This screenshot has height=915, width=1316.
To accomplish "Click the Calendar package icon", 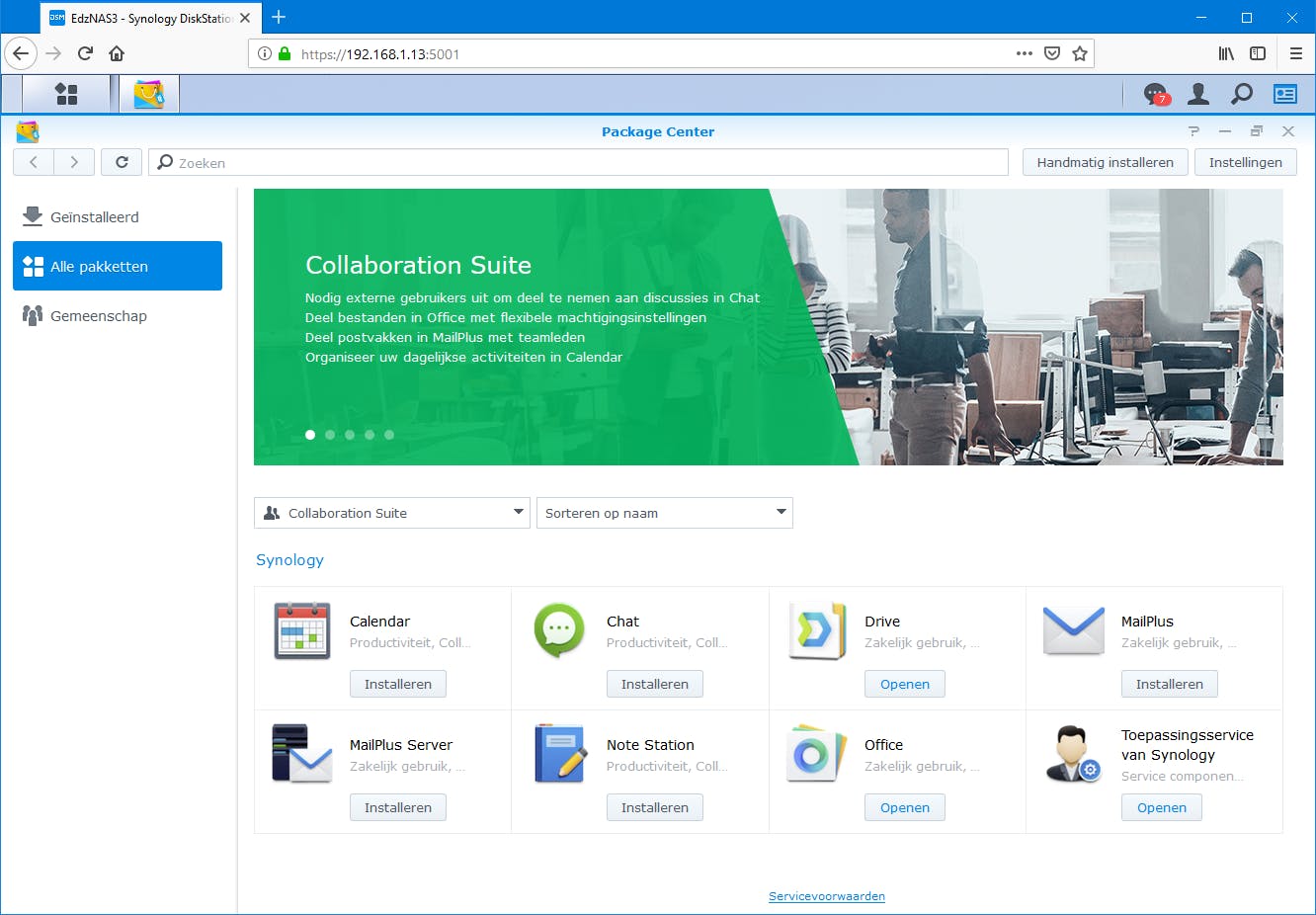I will click(301, 630).
